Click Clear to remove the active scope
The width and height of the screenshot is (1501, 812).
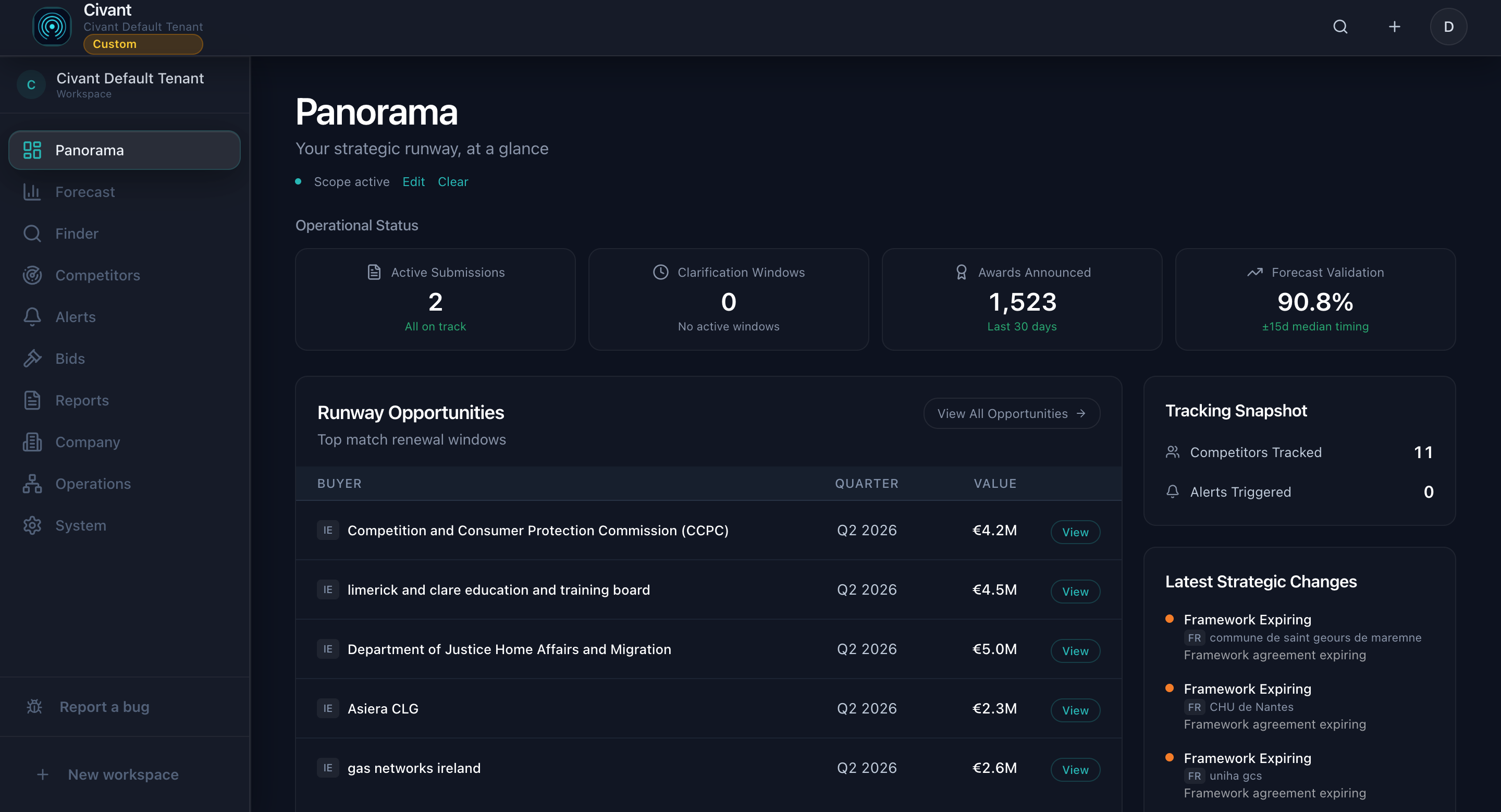pos(453,182)
